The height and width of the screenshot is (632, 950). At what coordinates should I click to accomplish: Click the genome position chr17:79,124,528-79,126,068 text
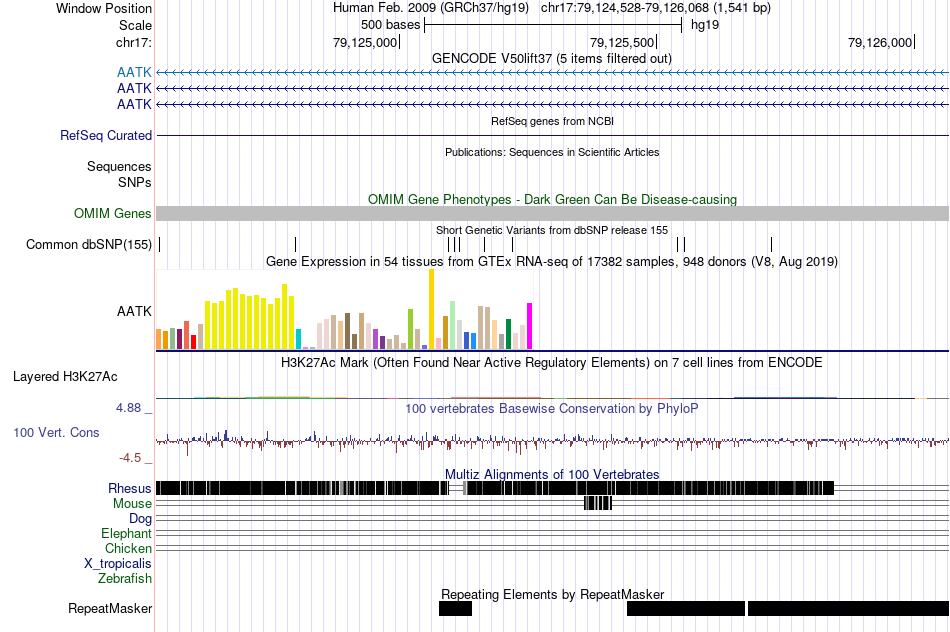656,8
